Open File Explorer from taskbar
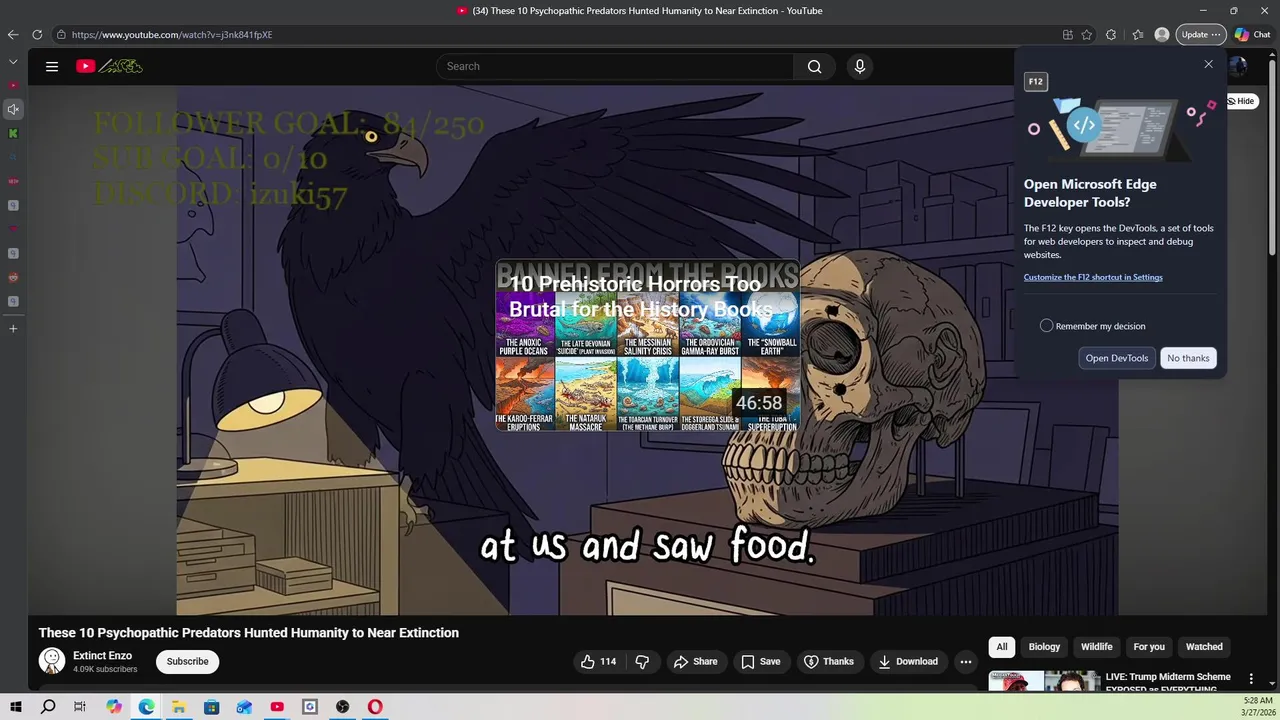The height and width of the screenshot is (720, 1280). [179, 707]
